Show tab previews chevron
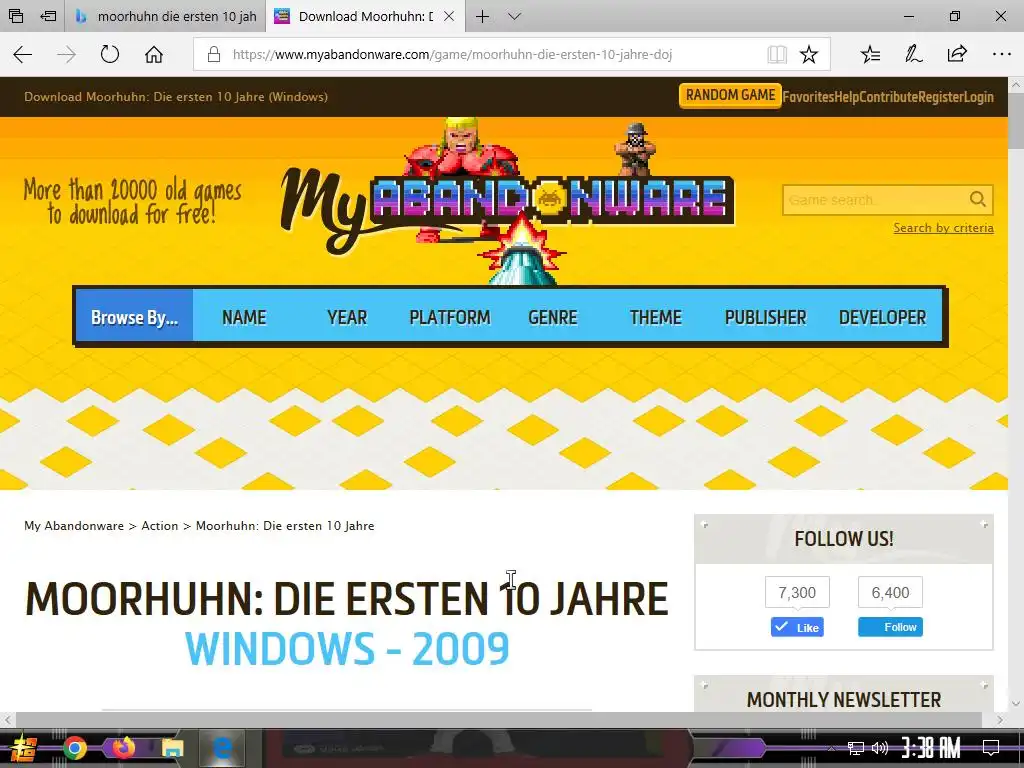The image size is (1024, 768). [x=515, y=16]
